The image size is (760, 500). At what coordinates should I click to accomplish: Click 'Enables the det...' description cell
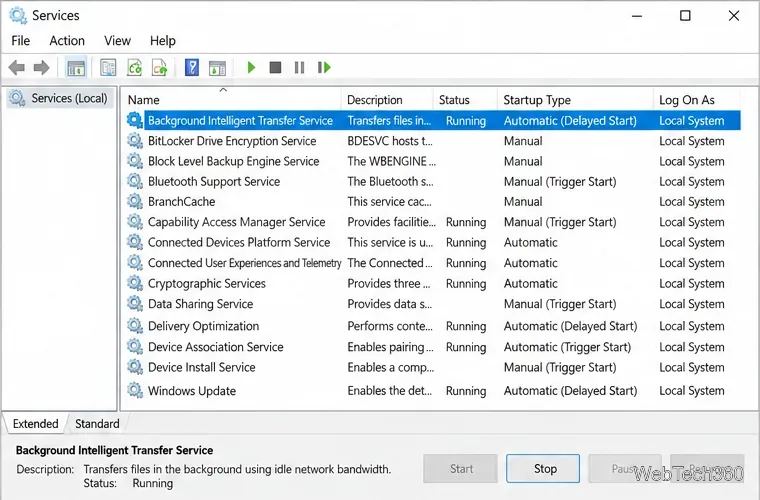389,391
